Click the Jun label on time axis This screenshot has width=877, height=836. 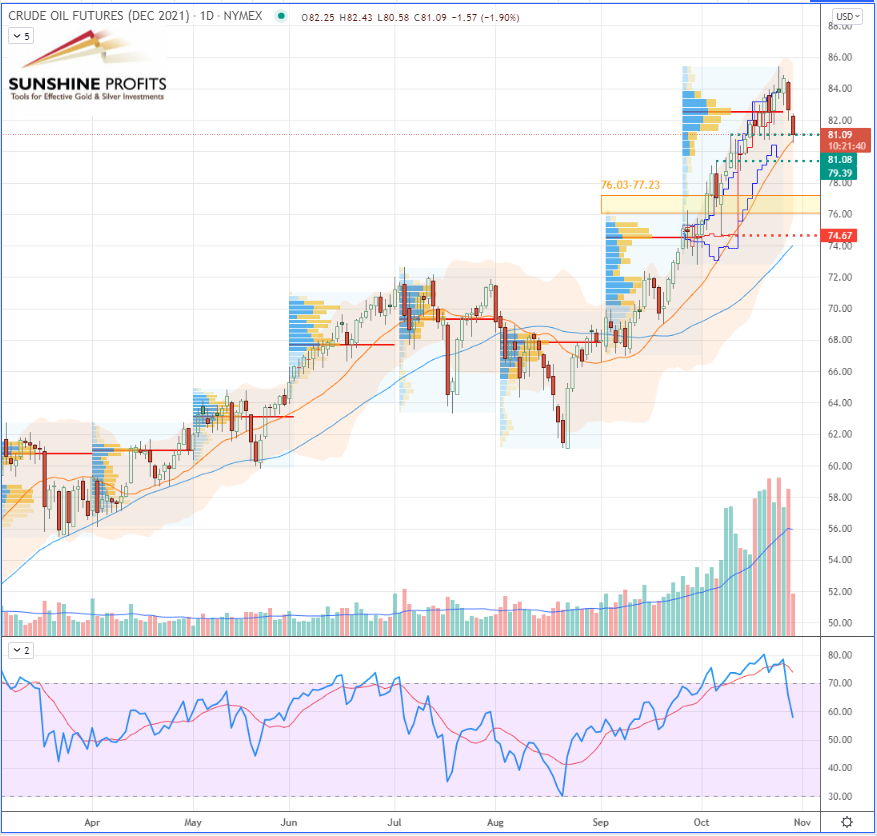[x=289, y=823]
